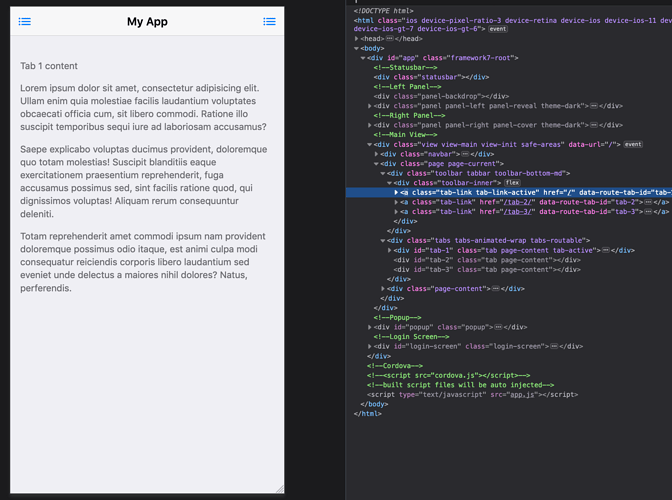The image size is (672, 500).
Task: Select the Main View comment line
Action: [405, 135]
